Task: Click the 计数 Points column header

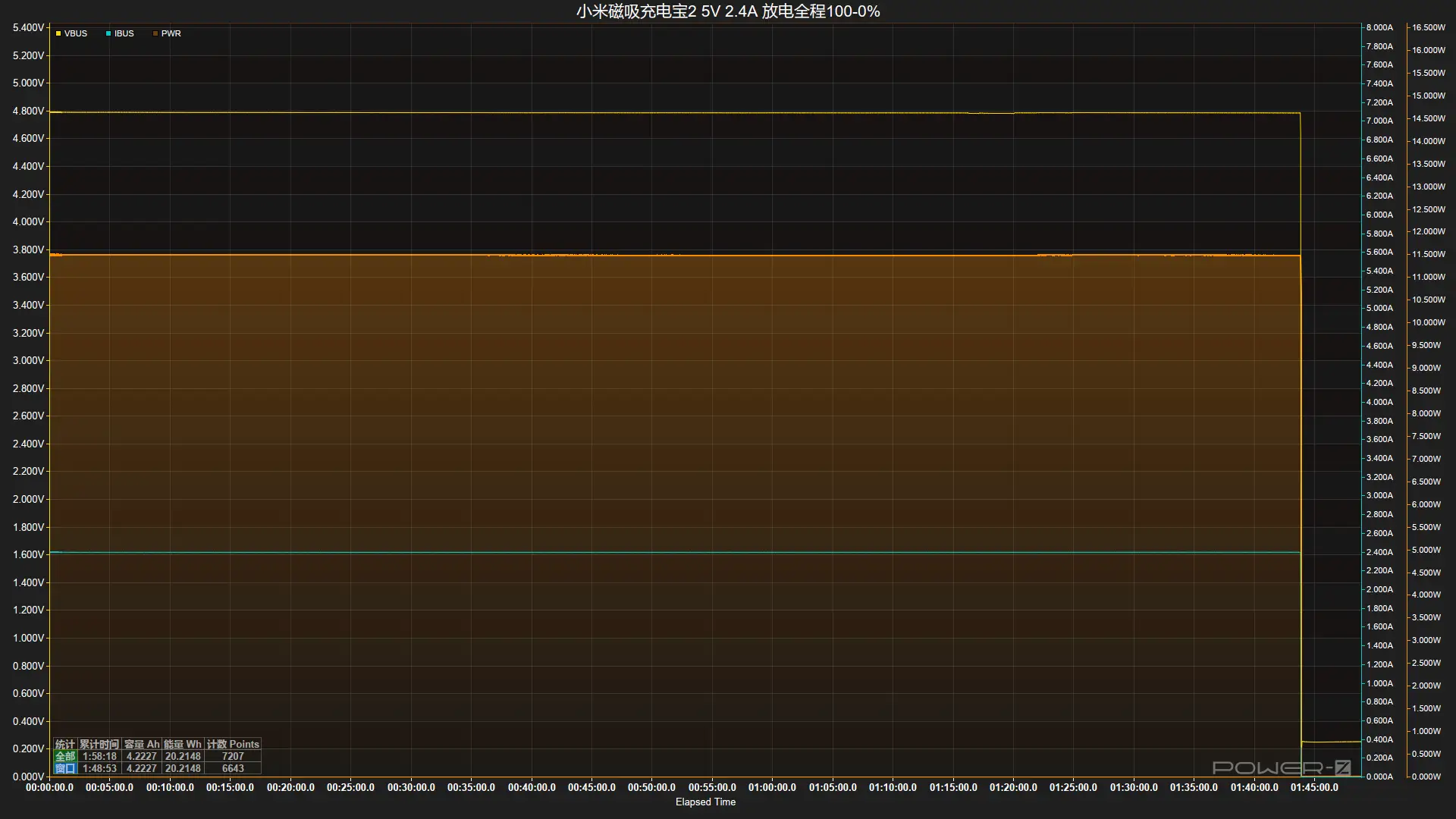Action: pyautogui.click(x=233, y=744)
